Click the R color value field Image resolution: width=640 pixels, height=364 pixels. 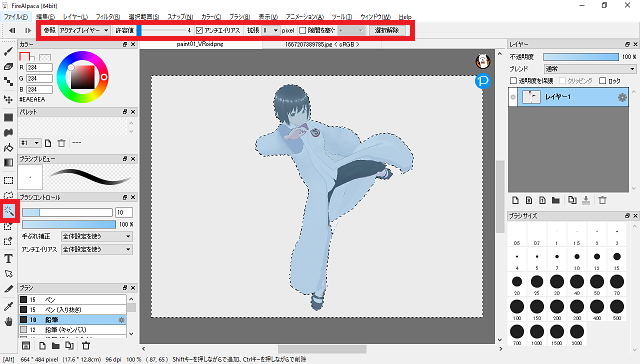[39, 67]
